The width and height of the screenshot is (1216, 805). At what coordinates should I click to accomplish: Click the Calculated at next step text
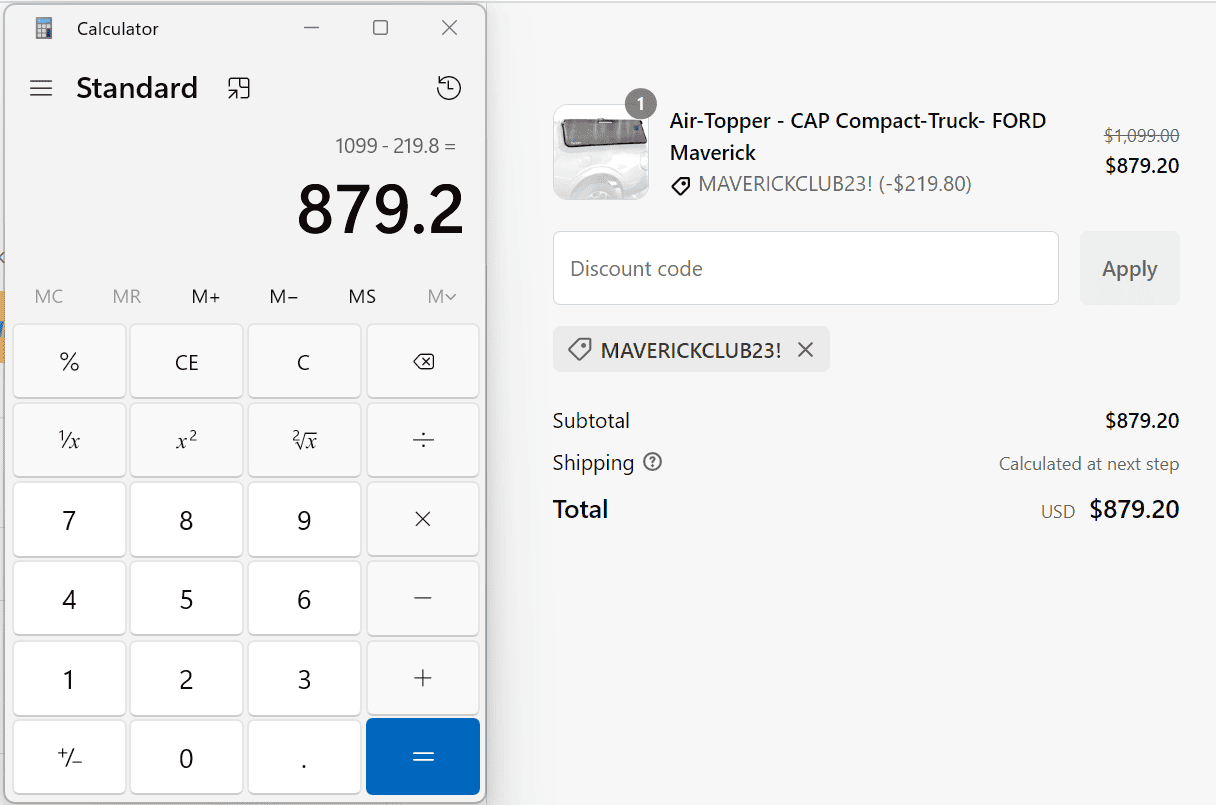point(1089,464)
